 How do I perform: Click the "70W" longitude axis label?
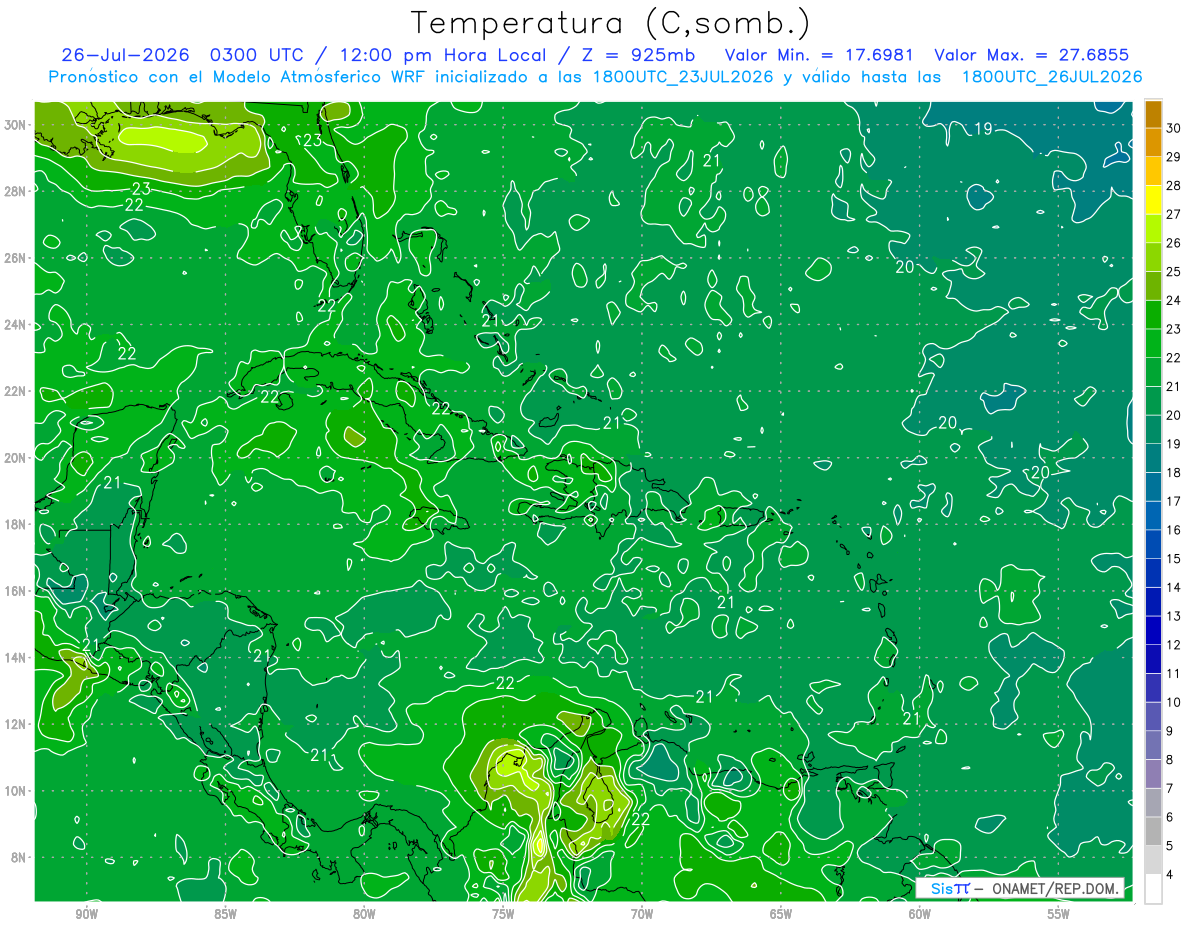tap(642, 914)
